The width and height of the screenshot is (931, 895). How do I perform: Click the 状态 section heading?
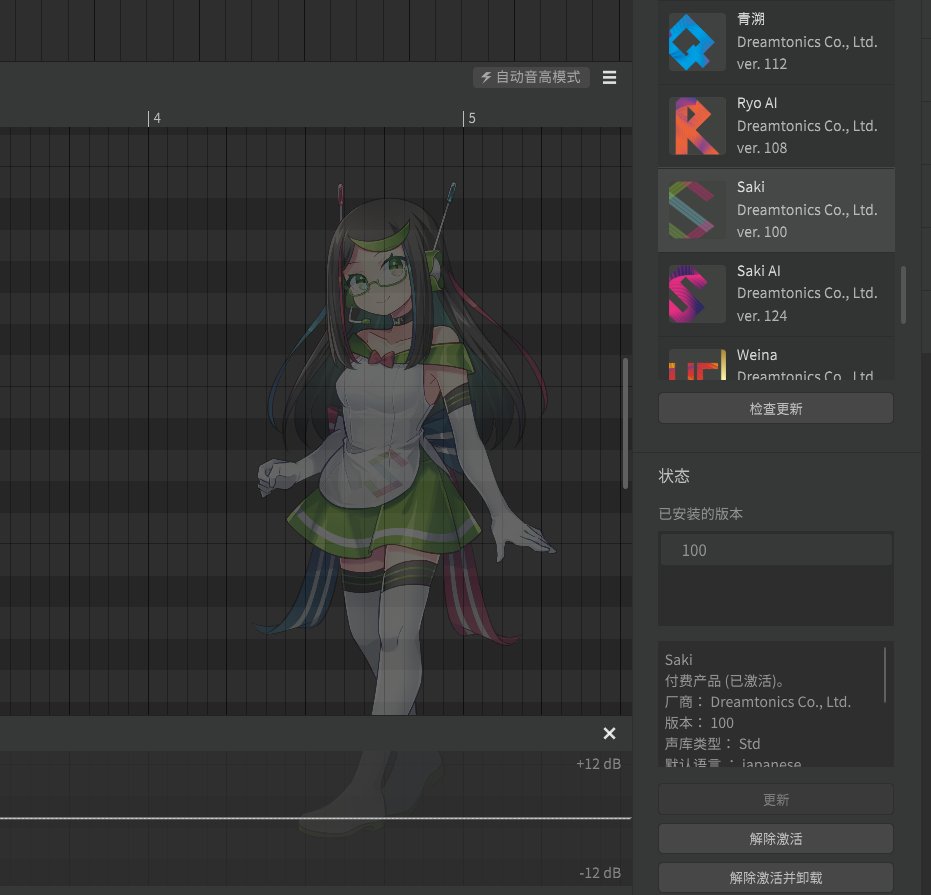(674, 476)
